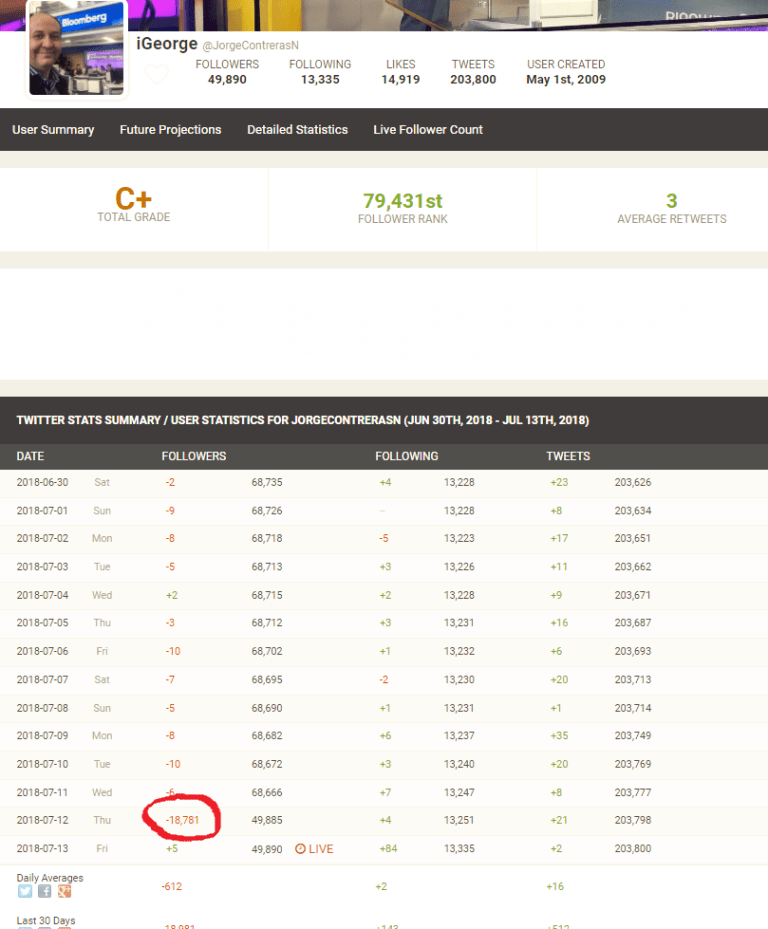The image size is (768, 929).
Task: Click the C+ Total Grade box
Action: [x=133, y=205]
